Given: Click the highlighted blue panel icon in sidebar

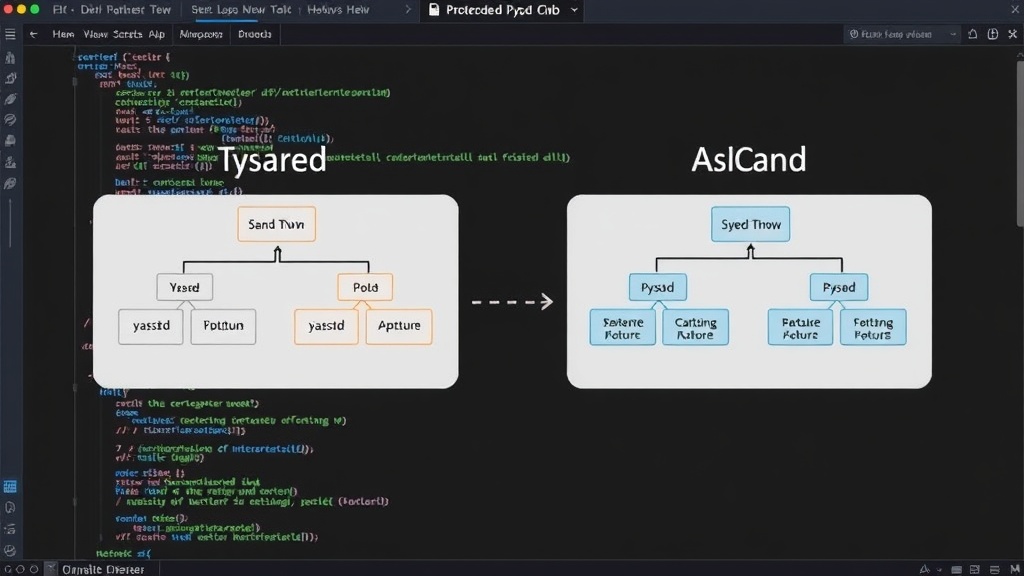Looking at the screenshot, I should tap(10, 487).
